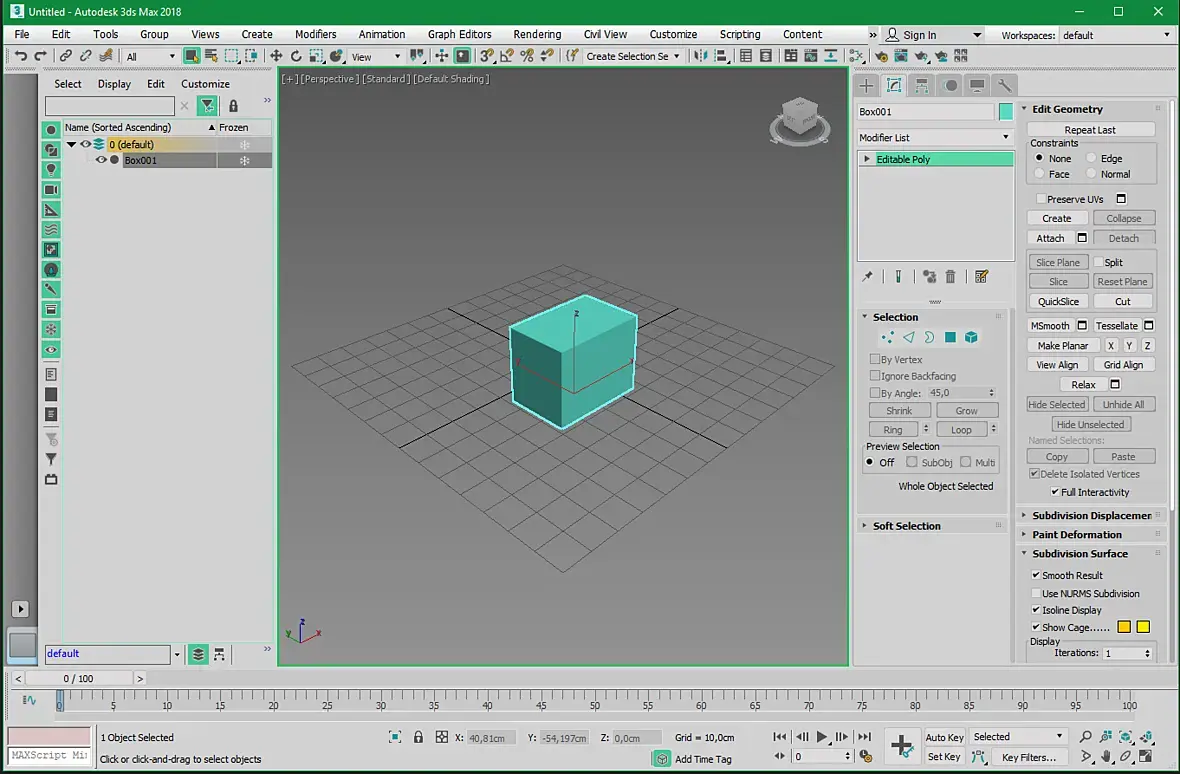Open the Graph Editors menu
This screenshot has width=1180, height=774.
459,34
